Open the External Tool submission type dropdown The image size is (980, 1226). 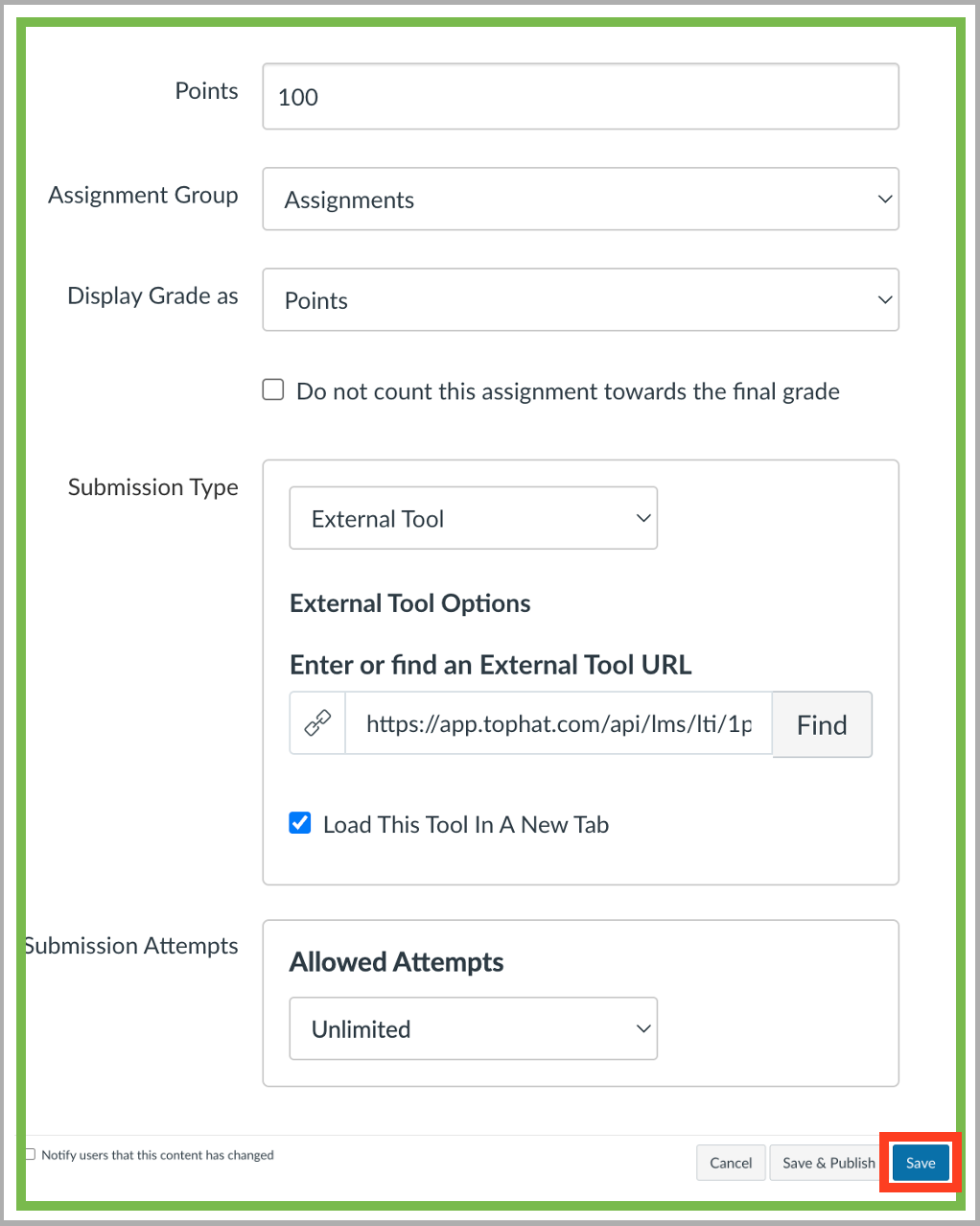473,518
